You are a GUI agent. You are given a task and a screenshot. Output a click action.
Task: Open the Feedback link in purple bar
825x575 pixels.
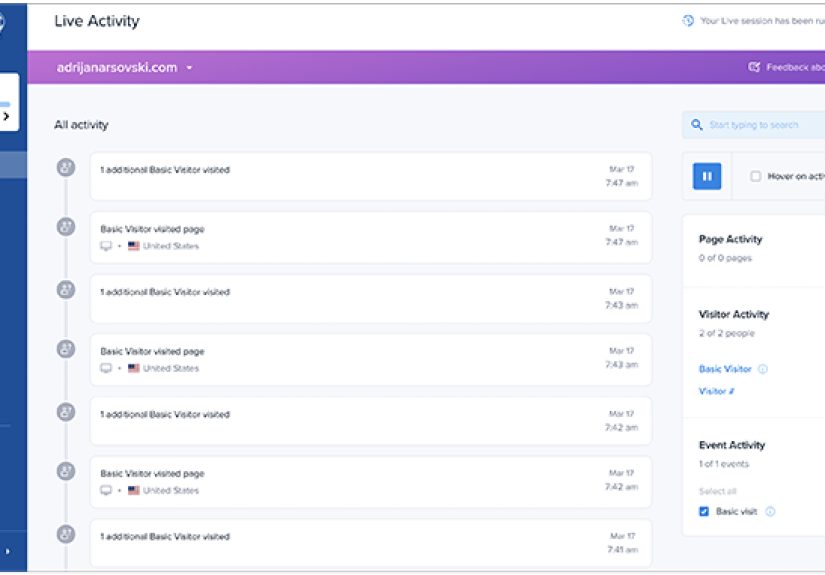[795, 67]
